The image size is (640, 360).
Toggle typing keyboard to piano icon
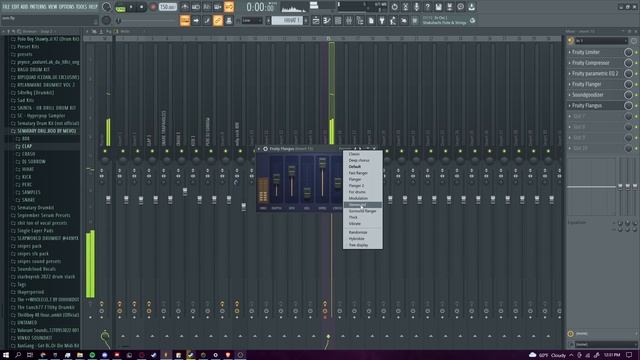(185, 20)
